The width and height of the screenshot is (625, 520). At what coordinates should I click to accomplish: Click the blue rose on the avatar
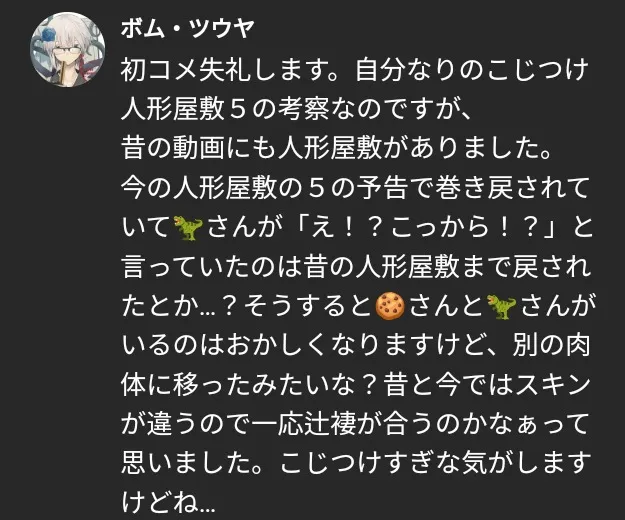(49, 35)
